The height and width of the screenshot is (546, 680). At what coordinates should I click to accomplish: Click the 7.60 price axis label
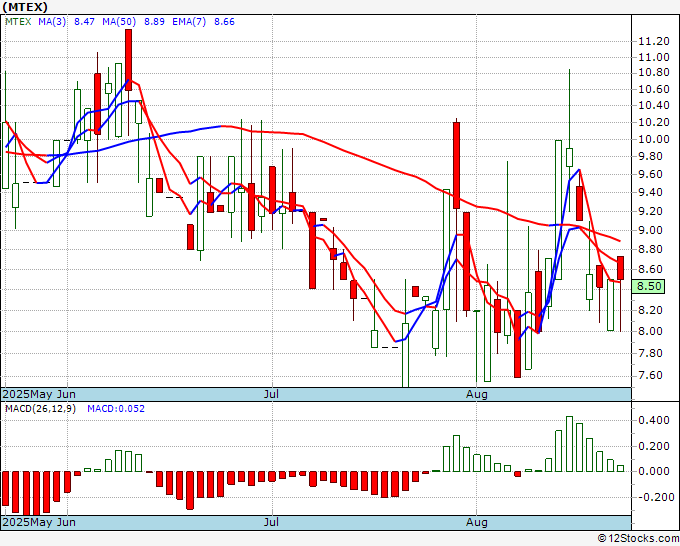click(x=650, y=375)
